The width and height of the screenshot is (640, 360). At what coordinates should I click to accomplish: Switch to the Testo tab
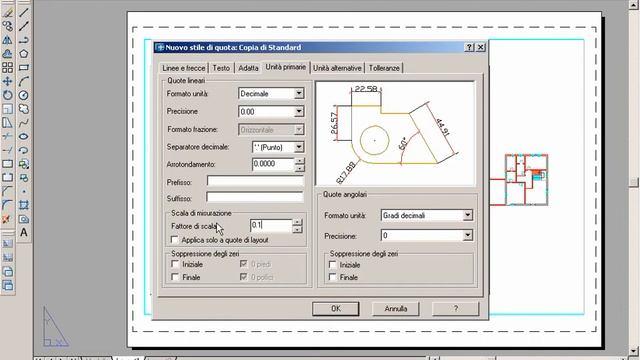point(221,68)
